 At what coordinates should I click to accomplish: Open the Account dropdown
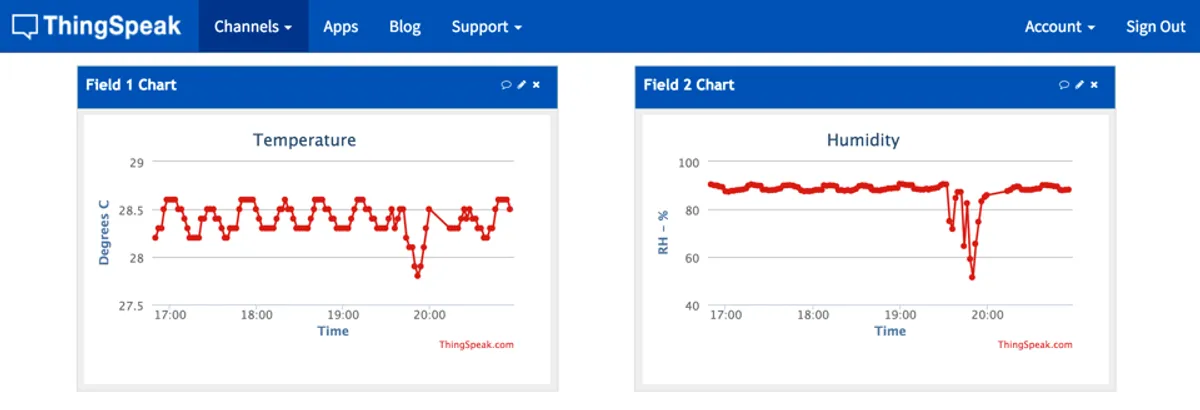1059,27
